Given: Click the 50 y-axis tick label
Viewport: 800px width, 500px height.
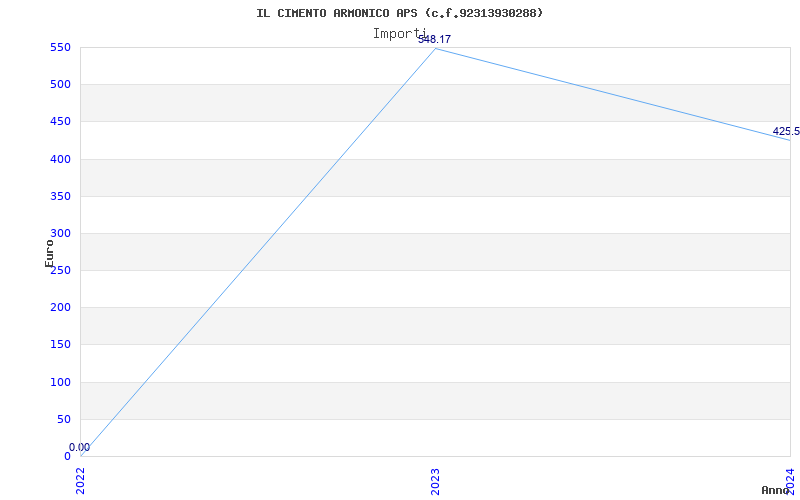Looking at the screenshot, I should click(x=63, y=419).
